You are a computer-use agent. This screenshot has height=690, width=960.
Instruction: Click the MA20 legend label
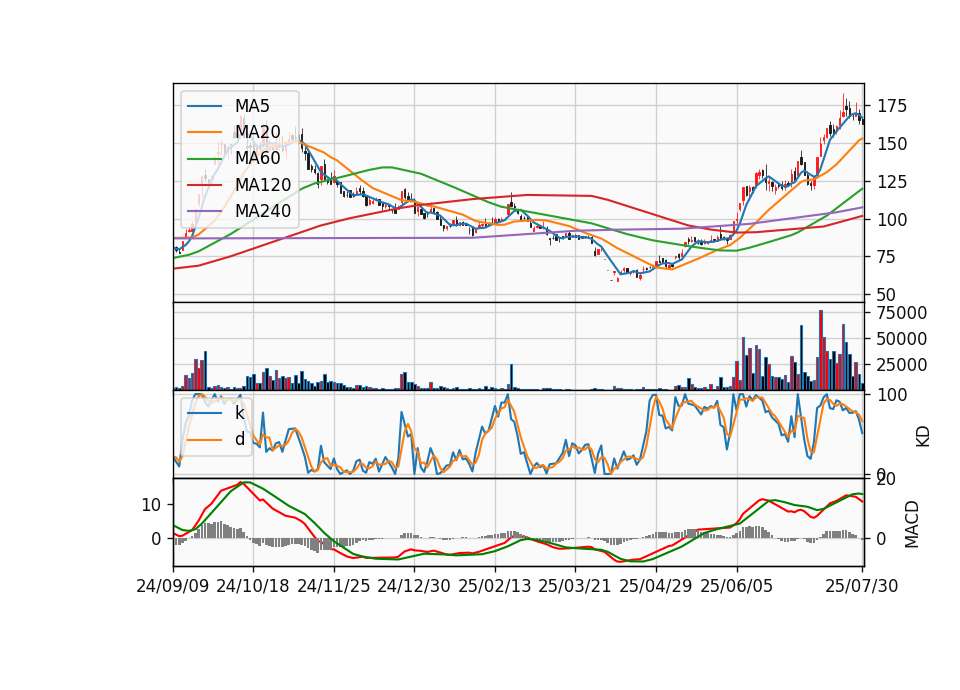pyautogui.click(x=257, y=132)
